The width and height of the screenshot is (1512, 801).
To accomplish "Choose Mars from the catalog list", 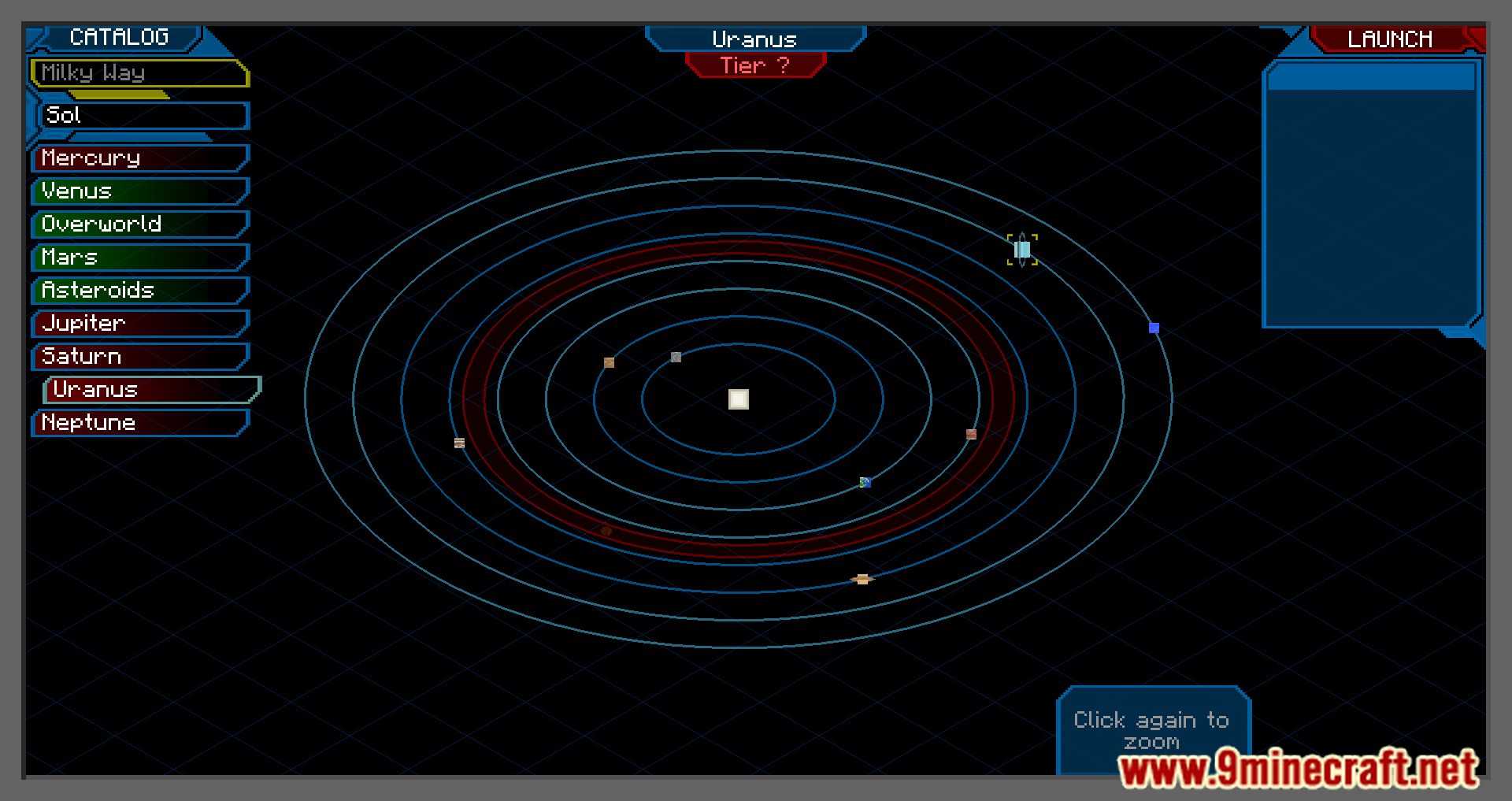I will [140, 257].
